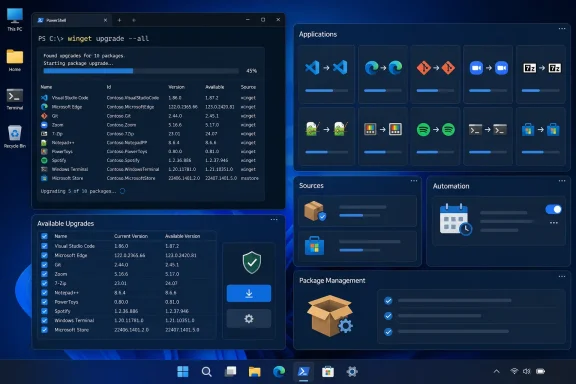Image resolution: width=576 pixels, height=384 pixels.
Task: Select the Spotify application tile
Action: pos(435,136)
